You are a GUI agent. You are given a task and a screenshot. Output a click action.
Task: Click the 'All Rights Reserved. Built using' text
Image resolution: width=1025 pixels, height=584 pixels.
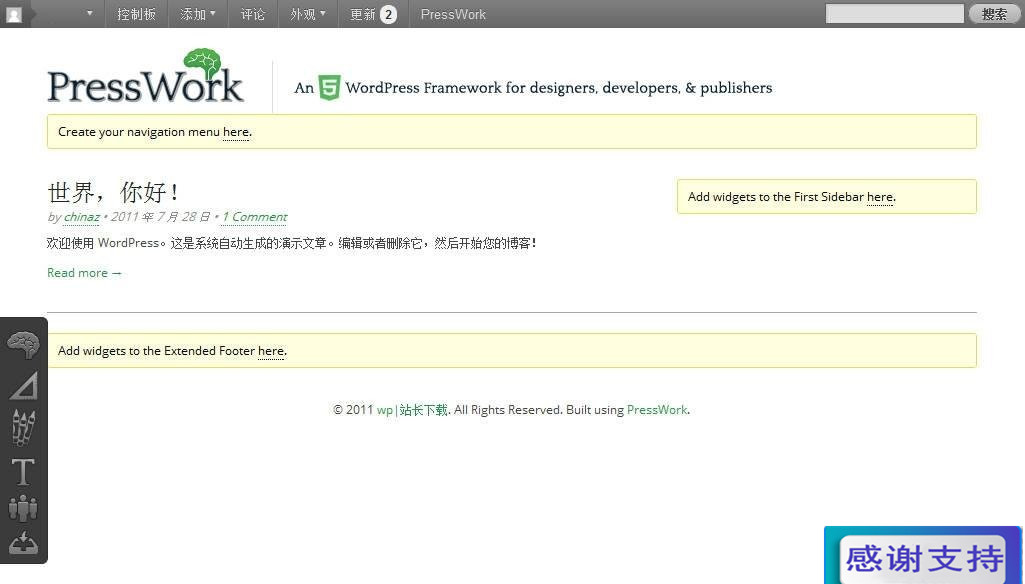[539, 410]
